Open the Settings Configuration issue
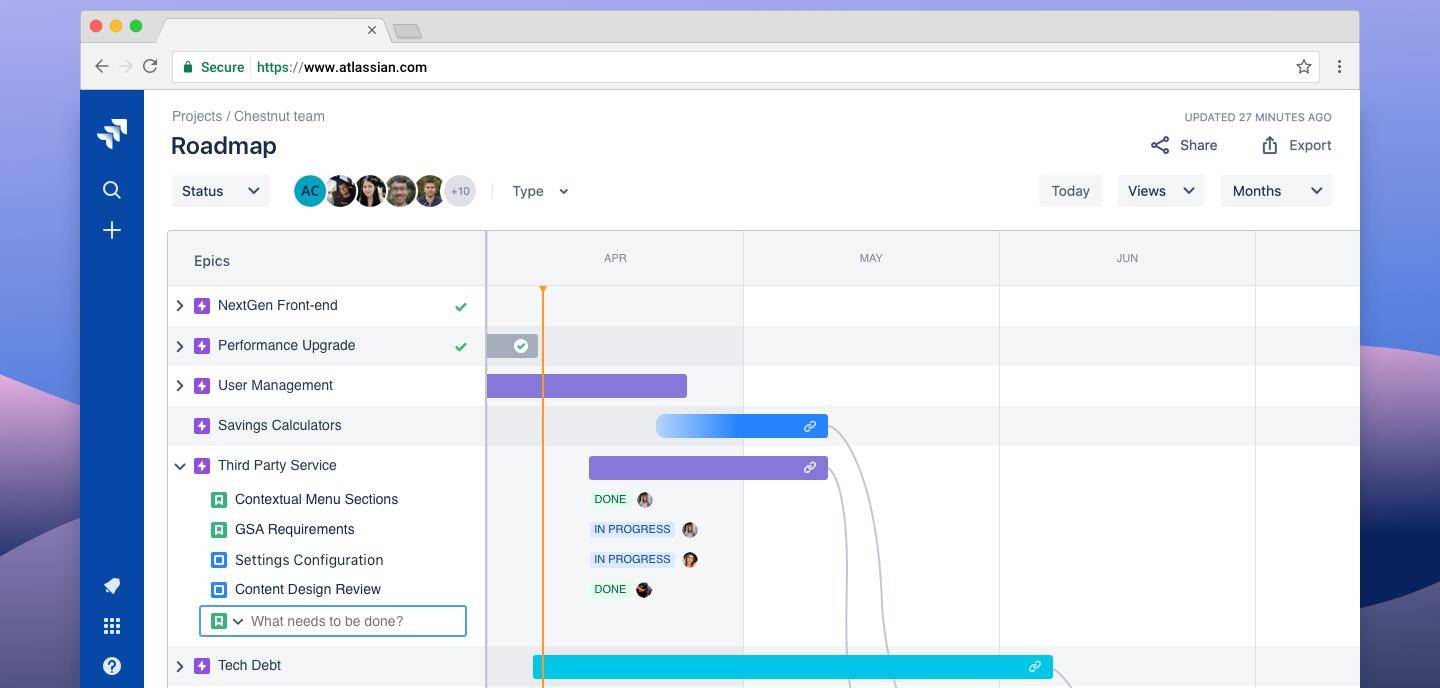The height and width of the screenshot is (688, 1440). [309, 560]
